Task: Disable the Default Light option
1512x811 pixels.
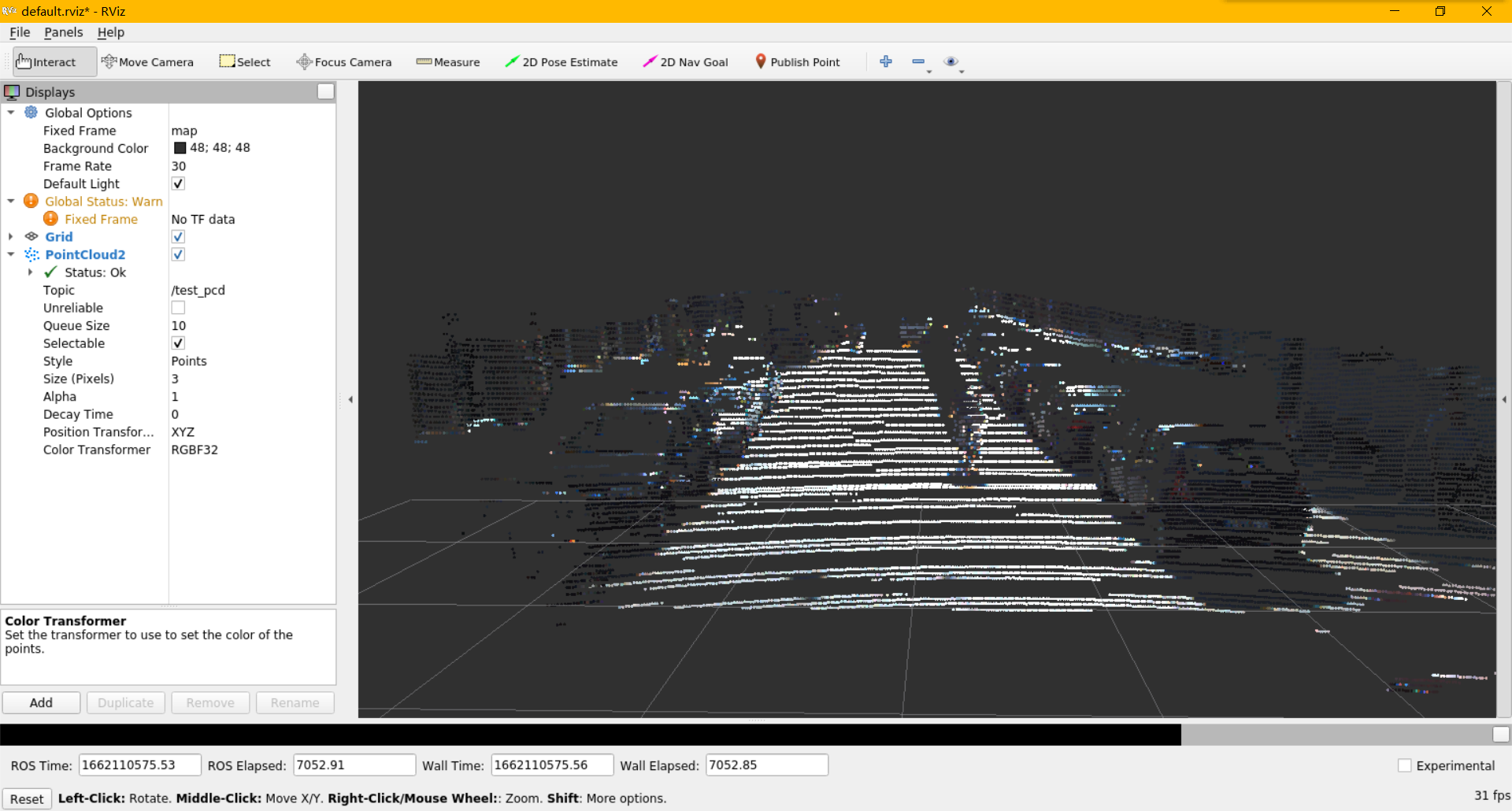Action: (178, 183)
